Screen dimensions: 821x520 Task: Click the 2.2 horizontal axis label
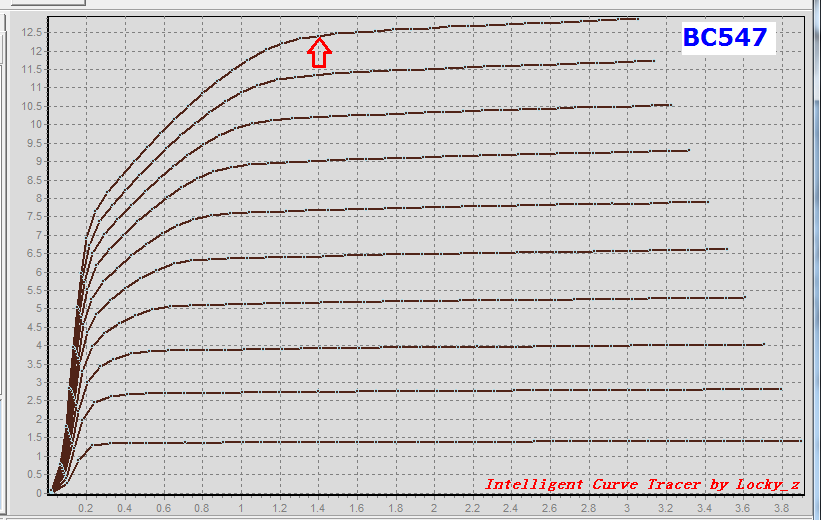pyautogui.click(x=472, y=508)
